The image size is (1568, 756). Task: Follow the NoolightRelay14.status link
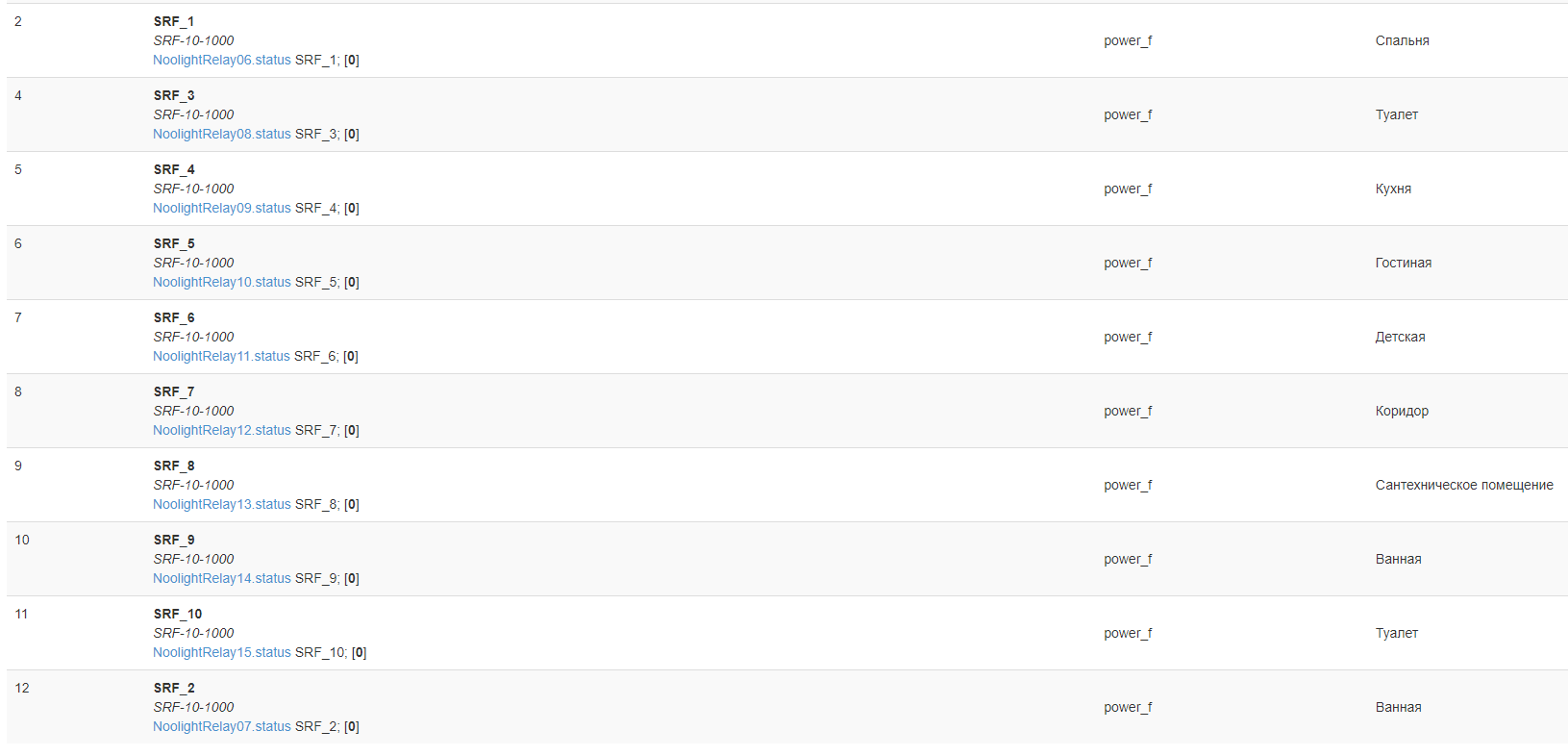click(x=221, y=578)
